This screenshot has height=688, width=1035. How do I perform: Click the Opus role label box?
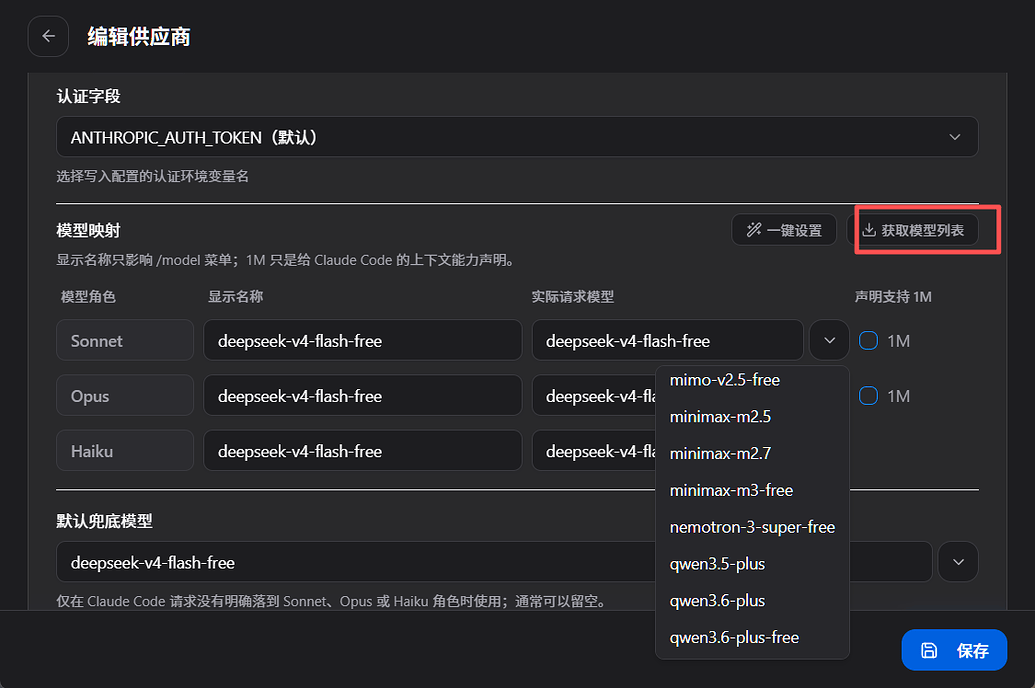point(125,396)
